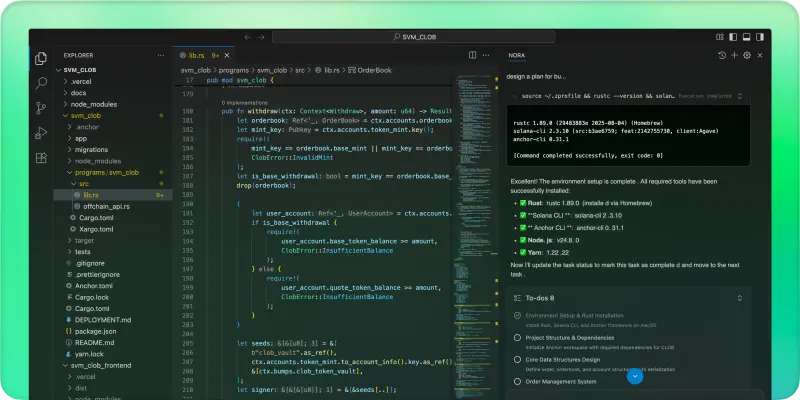The width and height of the screenshot is (800, 400).
Task: Click the split editor icon
Action: click(471, 55)
